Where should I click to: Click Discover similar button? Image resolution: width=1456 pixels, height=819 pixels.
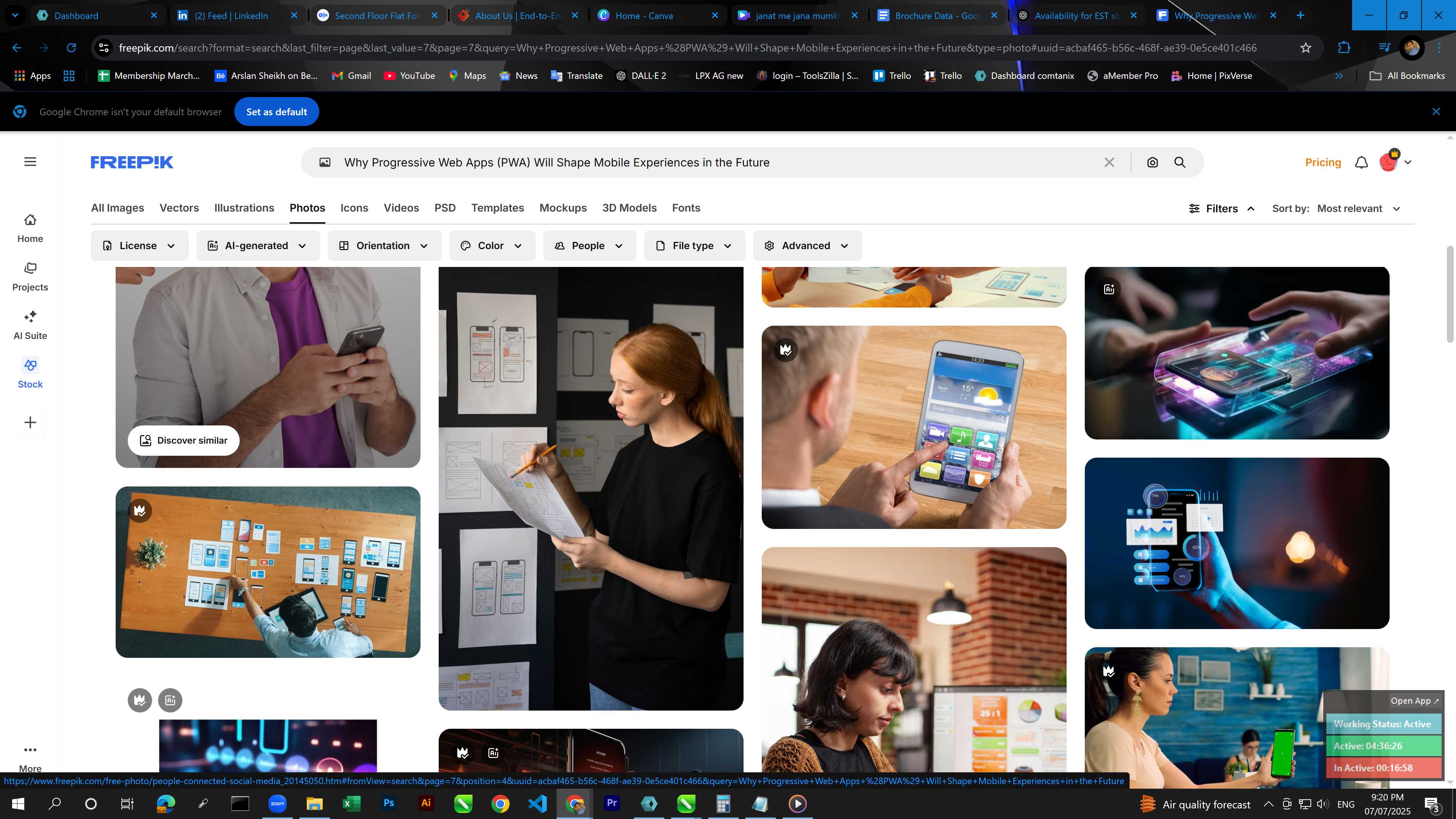pyautogui.click(x=184, y=440)
